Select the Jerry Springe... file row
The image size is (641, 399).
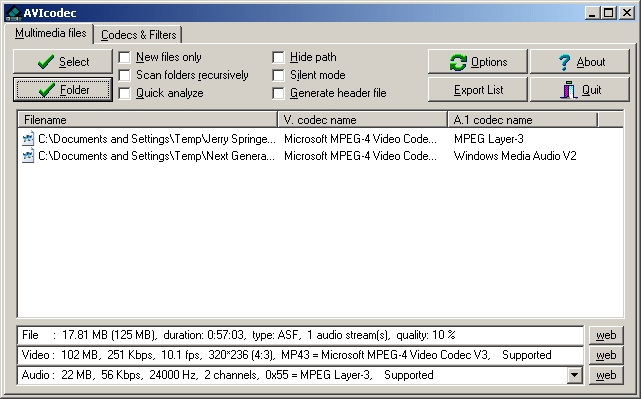pyautogui.click(x=320, y=139)
